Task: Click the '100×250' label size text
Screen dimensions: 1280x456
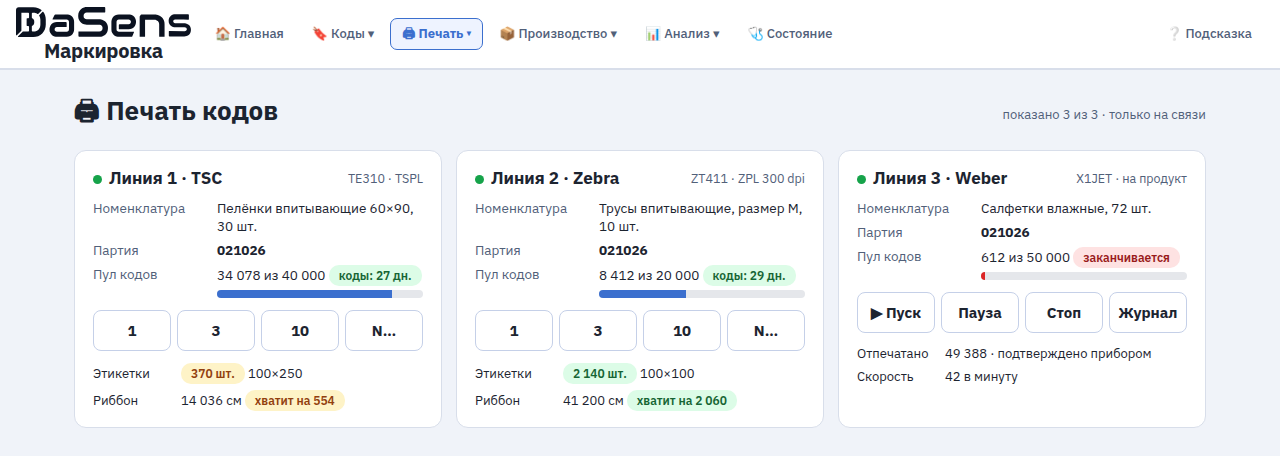Action: coord(275,374)
